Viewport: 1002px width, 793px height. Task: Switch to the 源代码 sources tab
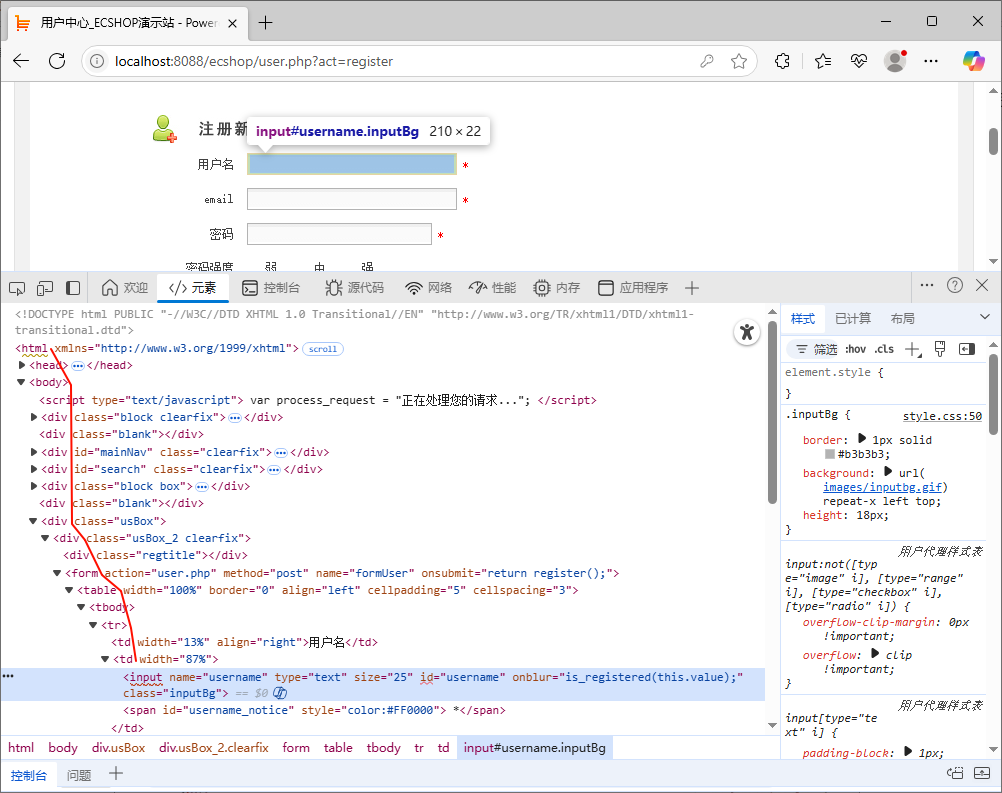(355, 288)
